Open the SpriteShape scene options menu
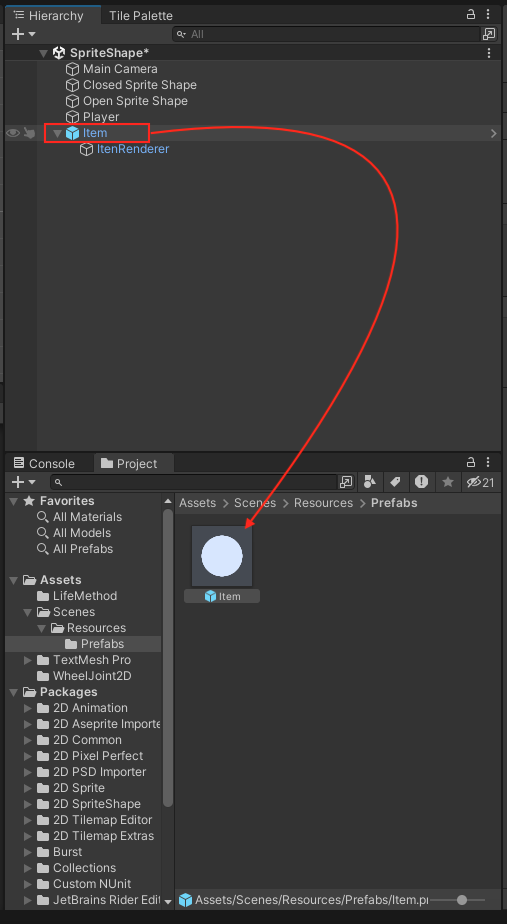 pos(489,53)
